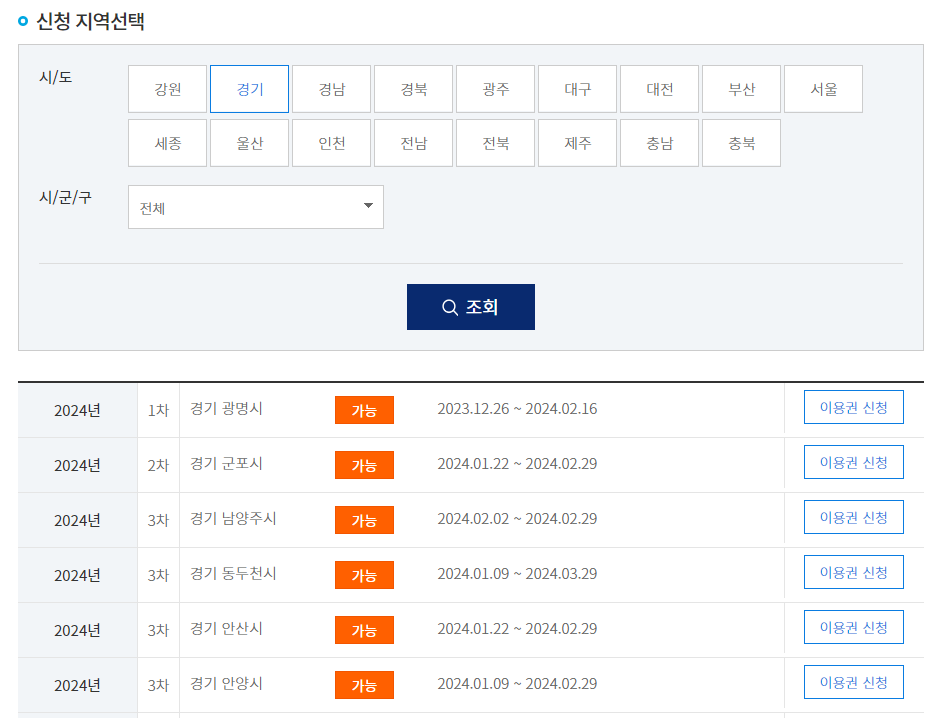Select the 충남 region button
Viewport: 929px width, 718px height.
coord(659,143)
